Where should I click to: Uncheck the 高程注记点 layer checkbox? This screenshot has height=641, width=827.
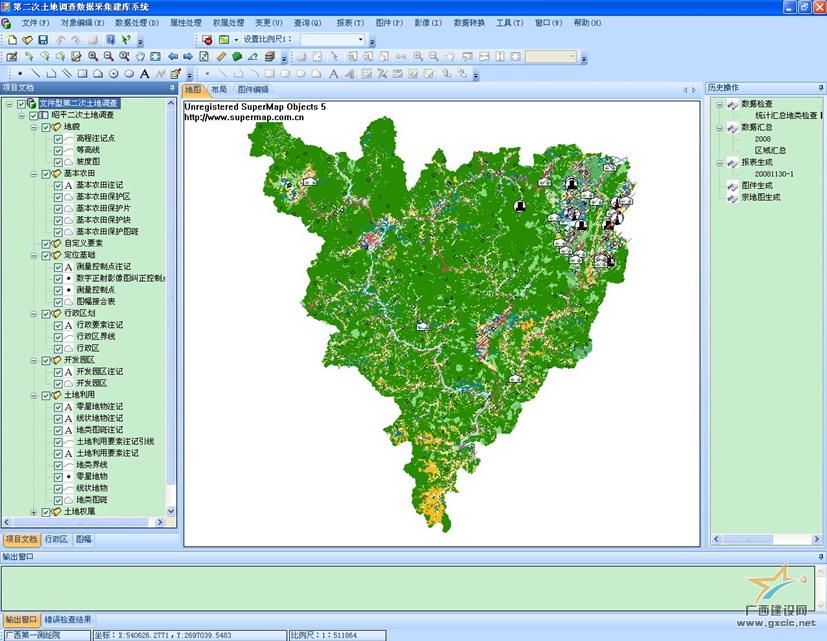59,139
